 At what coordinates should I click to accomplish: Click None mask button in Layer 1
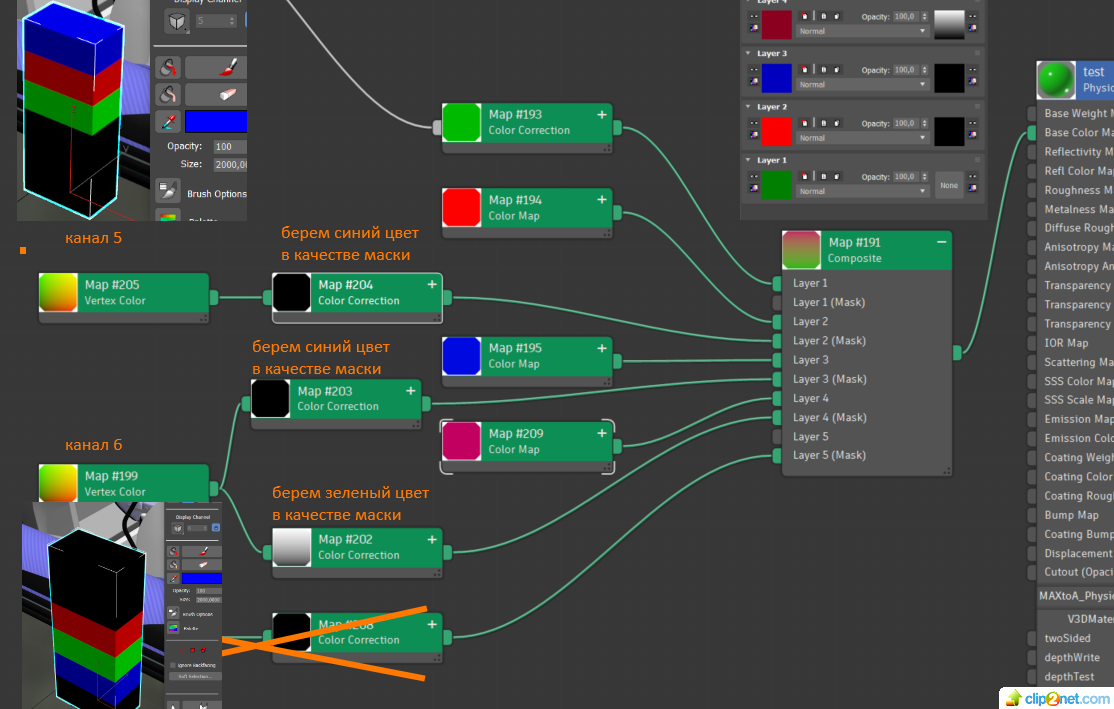(948, 185)
